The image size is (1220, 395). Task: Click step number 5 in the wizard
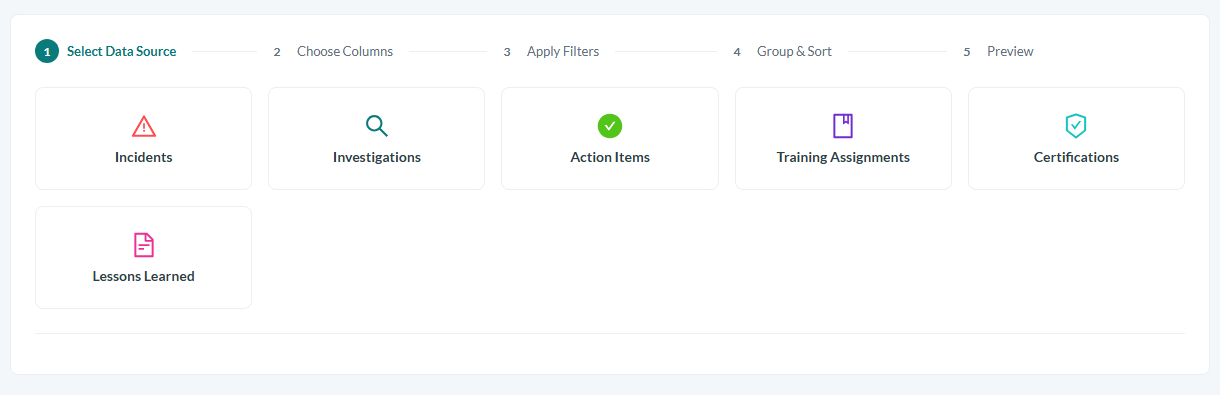pyautogui.click(x=967, y=52)
